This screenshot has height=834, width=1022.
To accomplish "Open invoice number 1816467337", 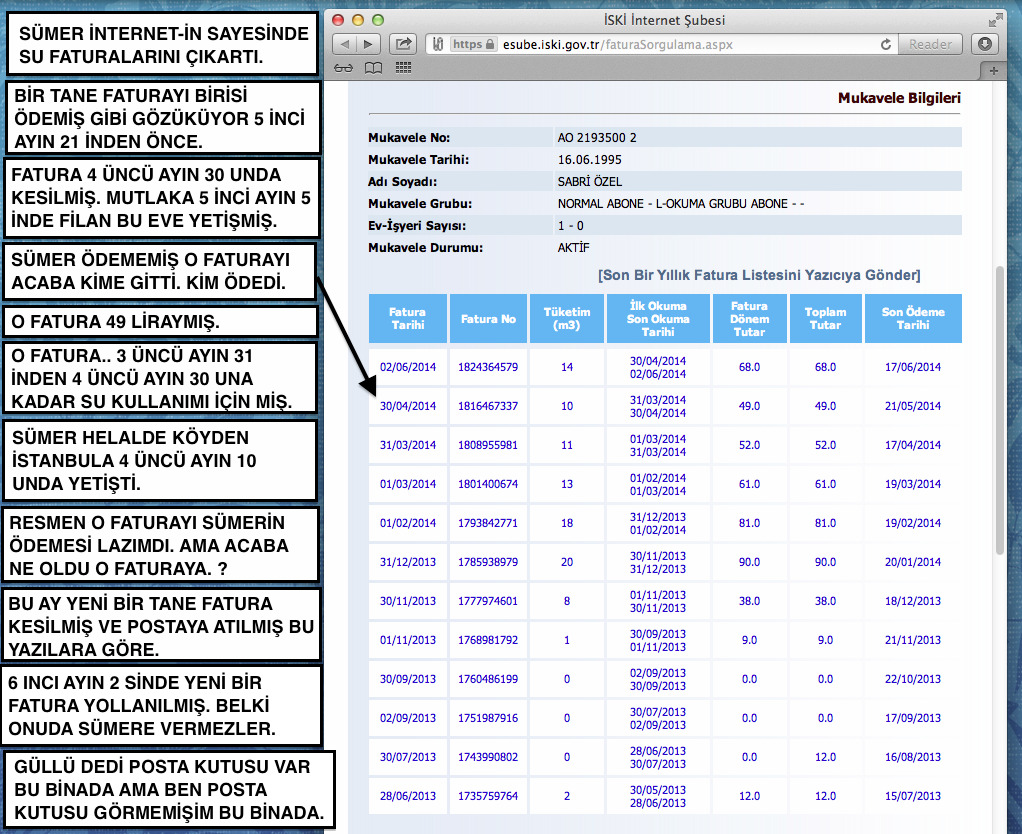I will click(x=488, y=406).
